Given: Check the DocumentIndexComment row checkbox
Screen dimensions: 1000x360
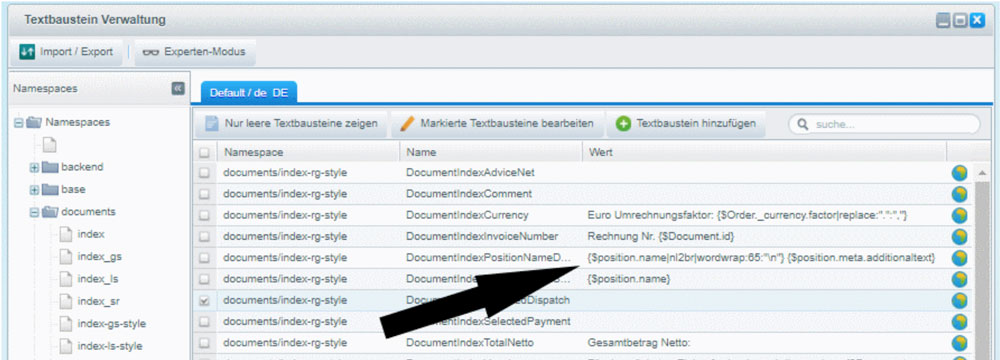Looking at the screenshot, I should click(204, 193).
